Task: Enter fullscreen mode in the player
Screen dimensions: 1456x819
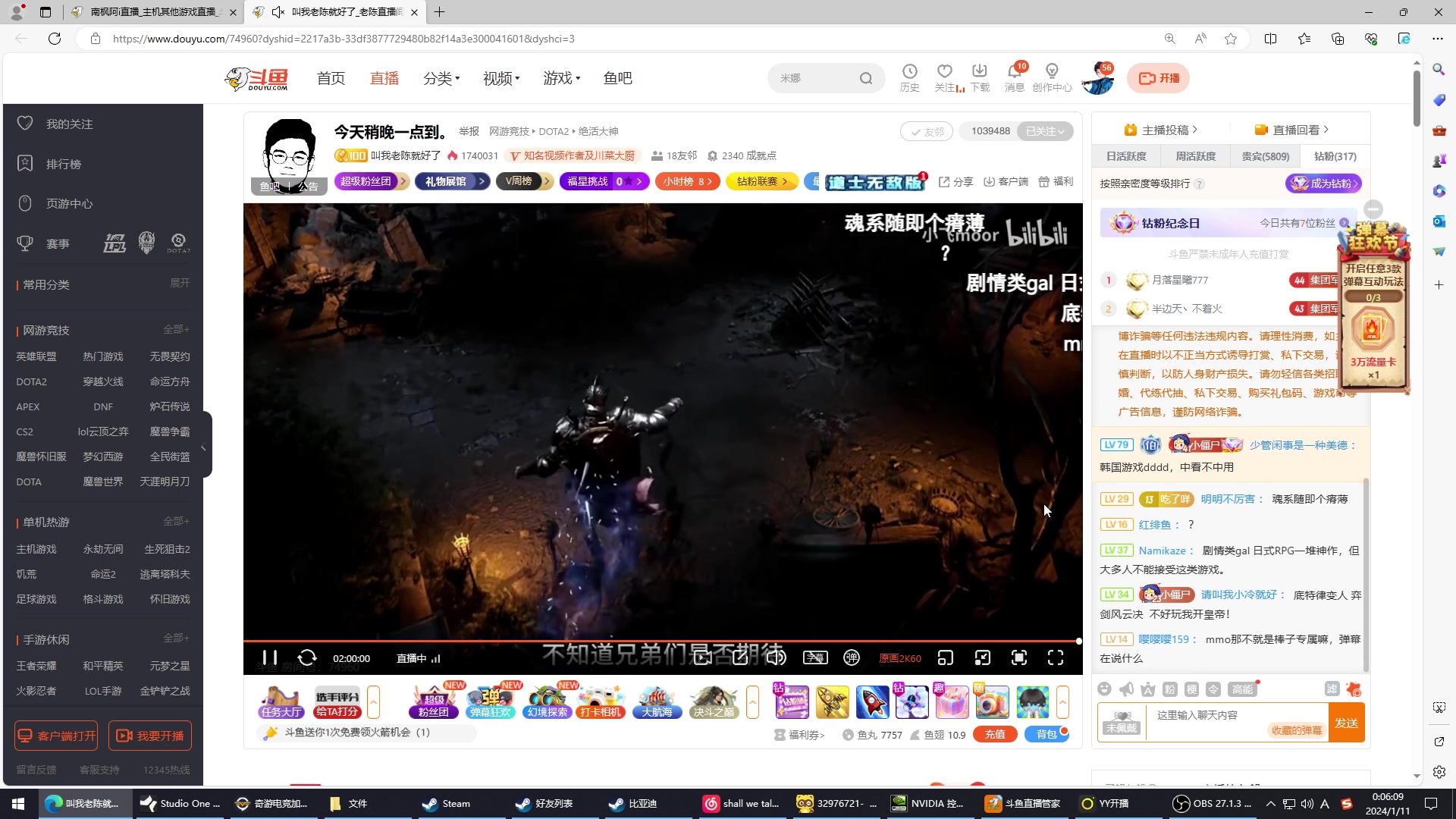Action: point(1056,657)
